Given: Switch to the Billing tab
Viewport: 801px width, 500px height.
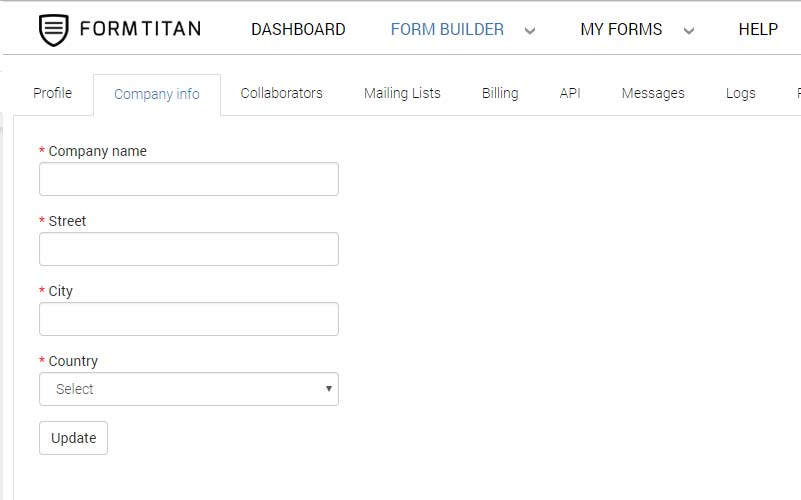Looking at the screenshot, I should tap(500, 93).
